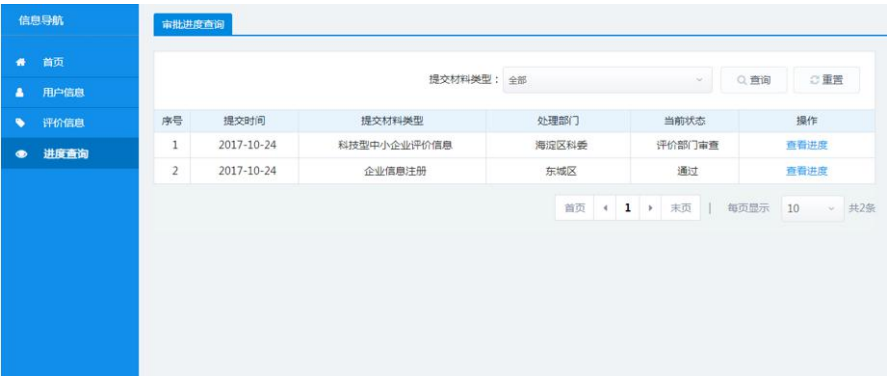Click the eye icon beside 进度查询
Viewport: 891px width, 379px height.
click(21, 153)
